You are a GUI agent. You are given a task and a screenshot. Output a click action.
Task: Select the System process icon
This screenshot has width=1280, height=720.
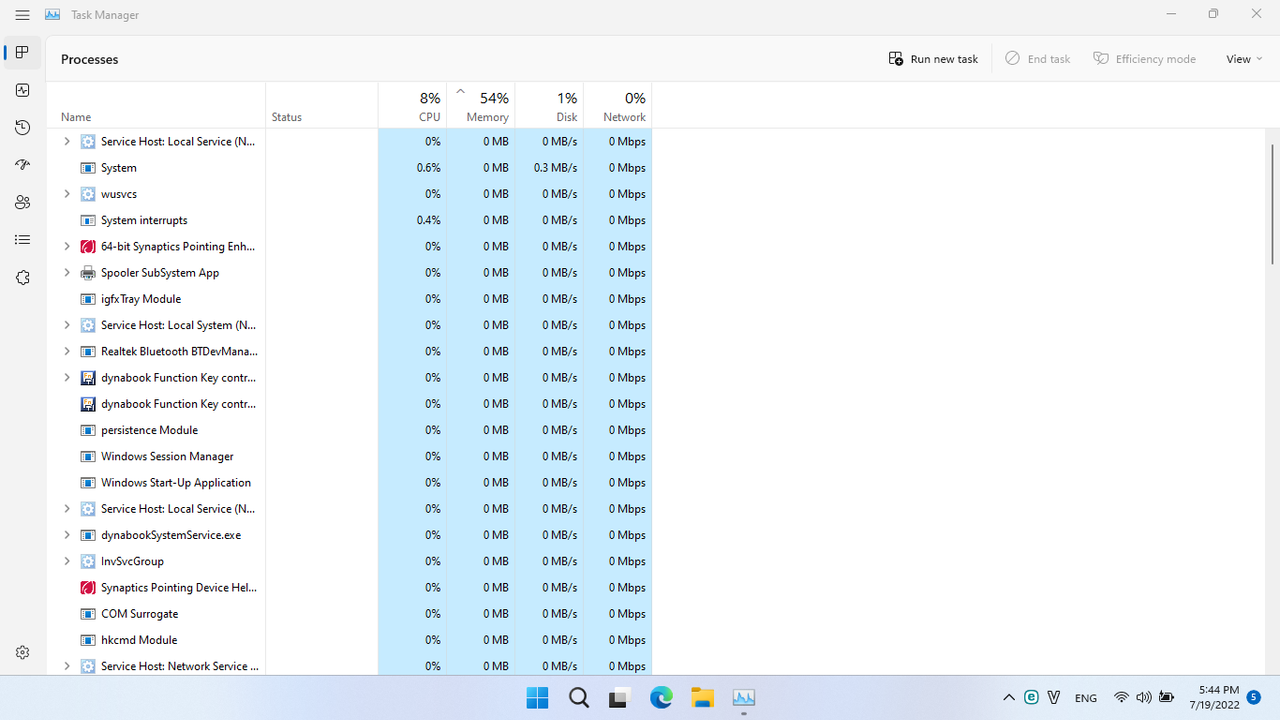[88, 168]
